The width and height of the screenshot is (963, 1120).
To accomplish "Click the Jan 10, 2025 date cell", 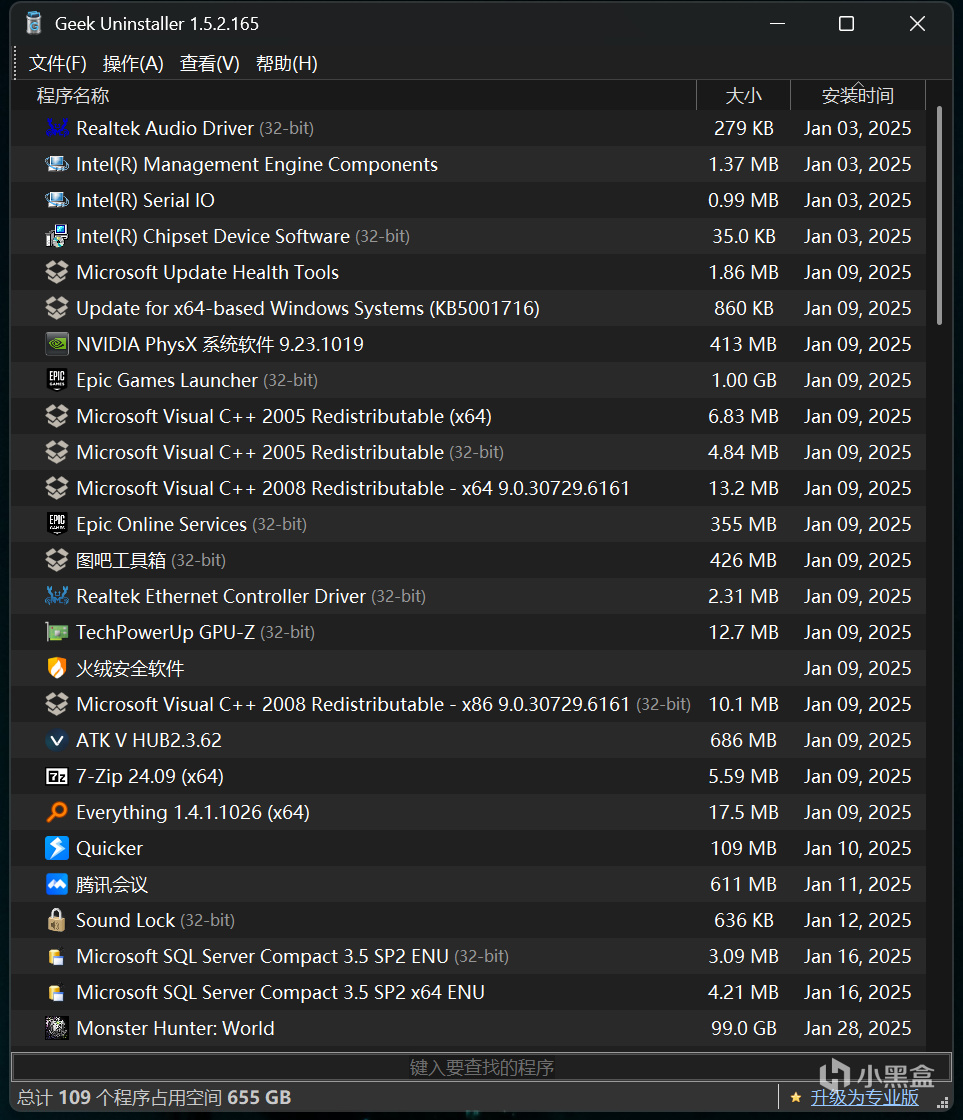I will tap(857, 848).
